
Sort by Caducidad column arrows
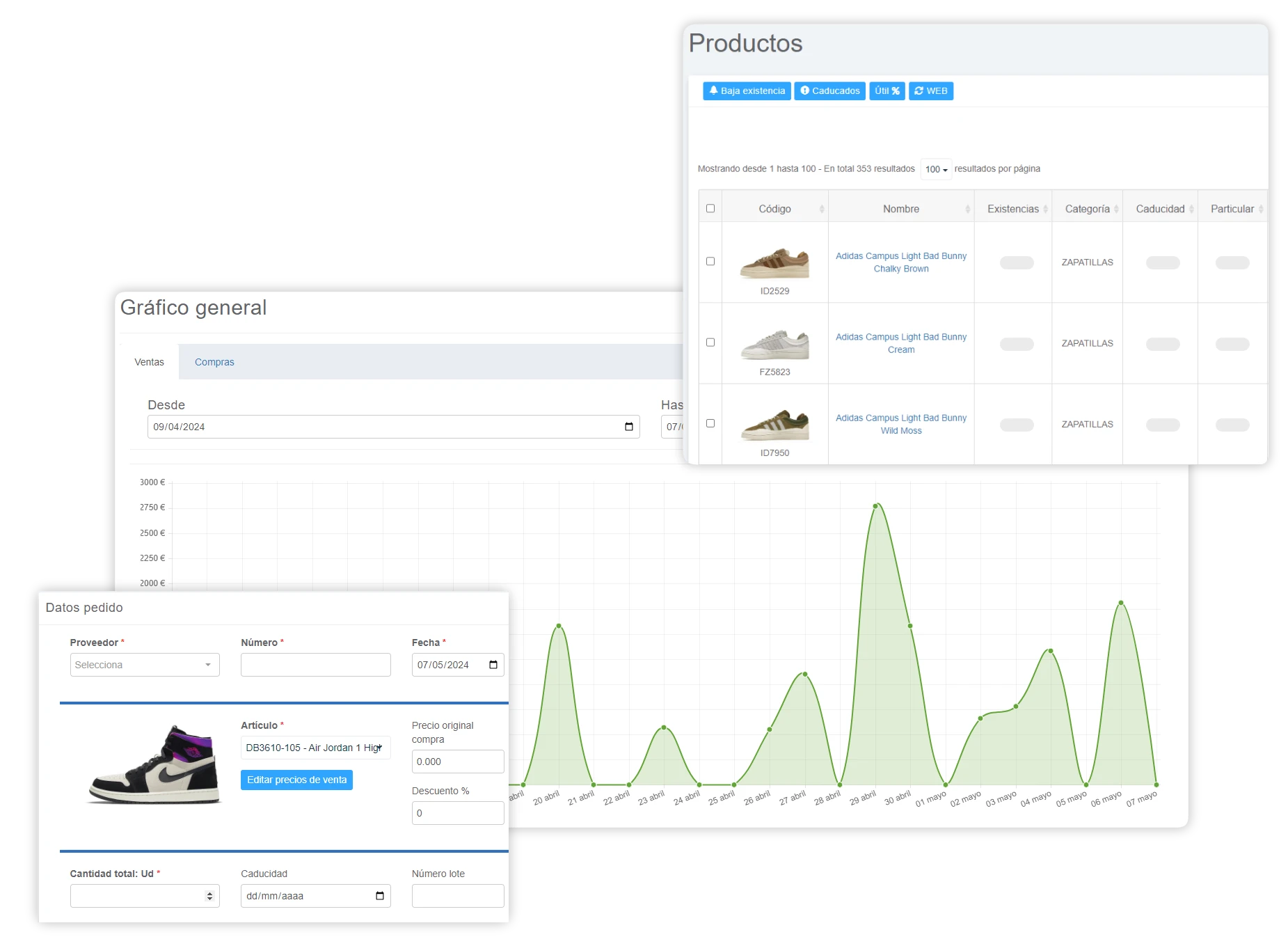pos(1191,209)
